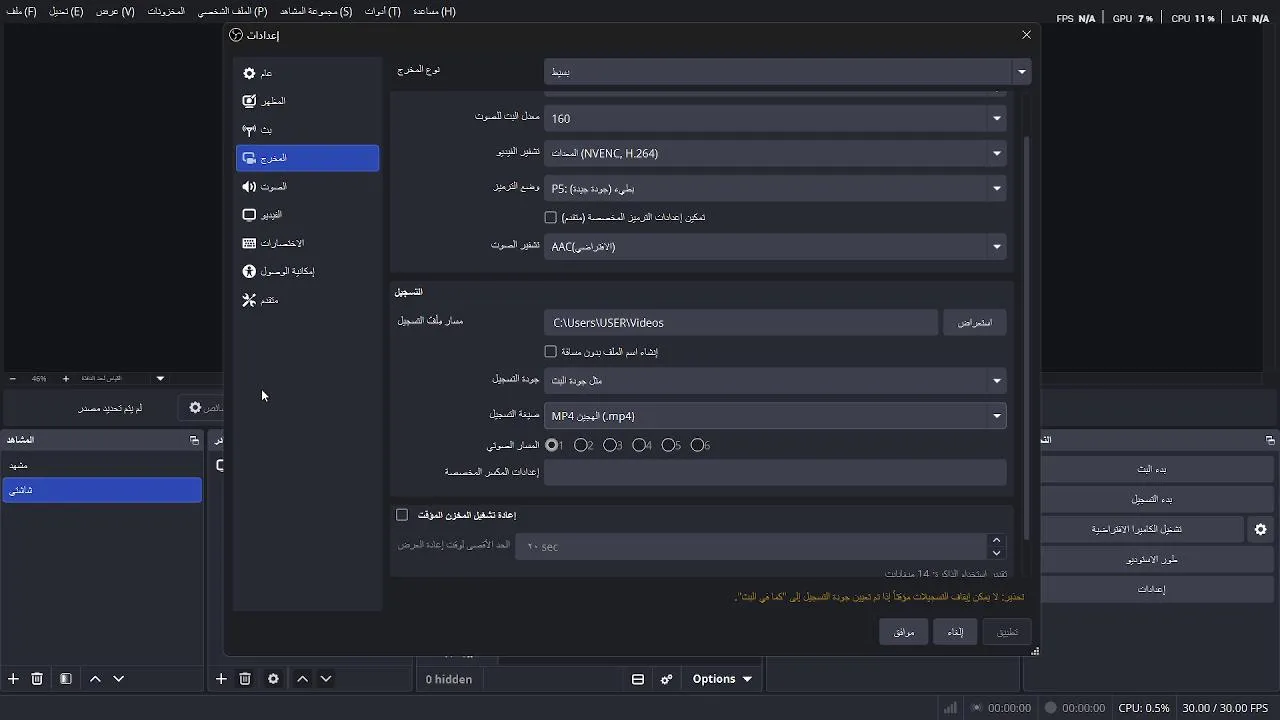Move scene down with arrow icon

[x=118, y=679]
